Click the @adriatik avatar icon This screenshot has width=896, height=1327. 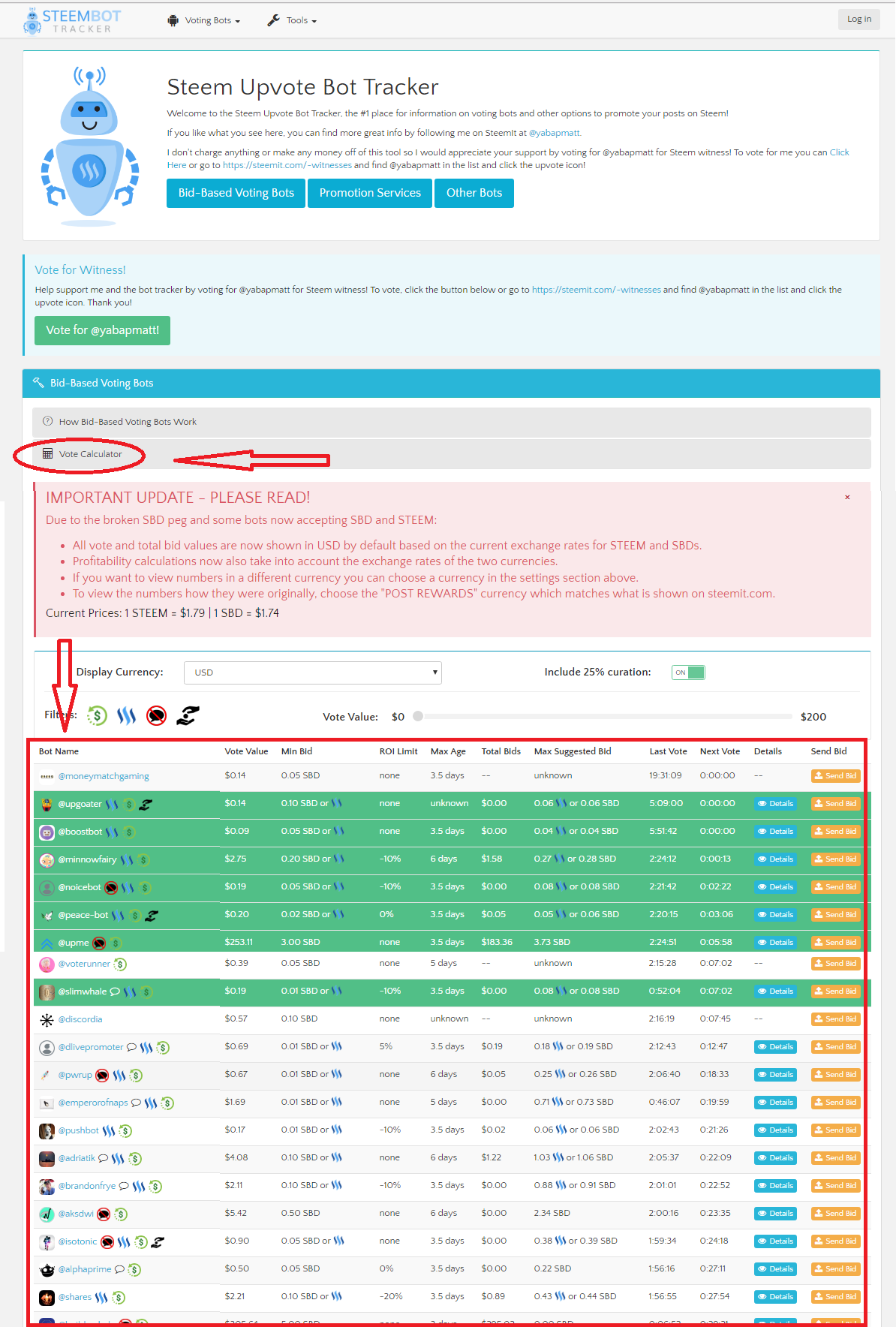tap(47, 1159)
